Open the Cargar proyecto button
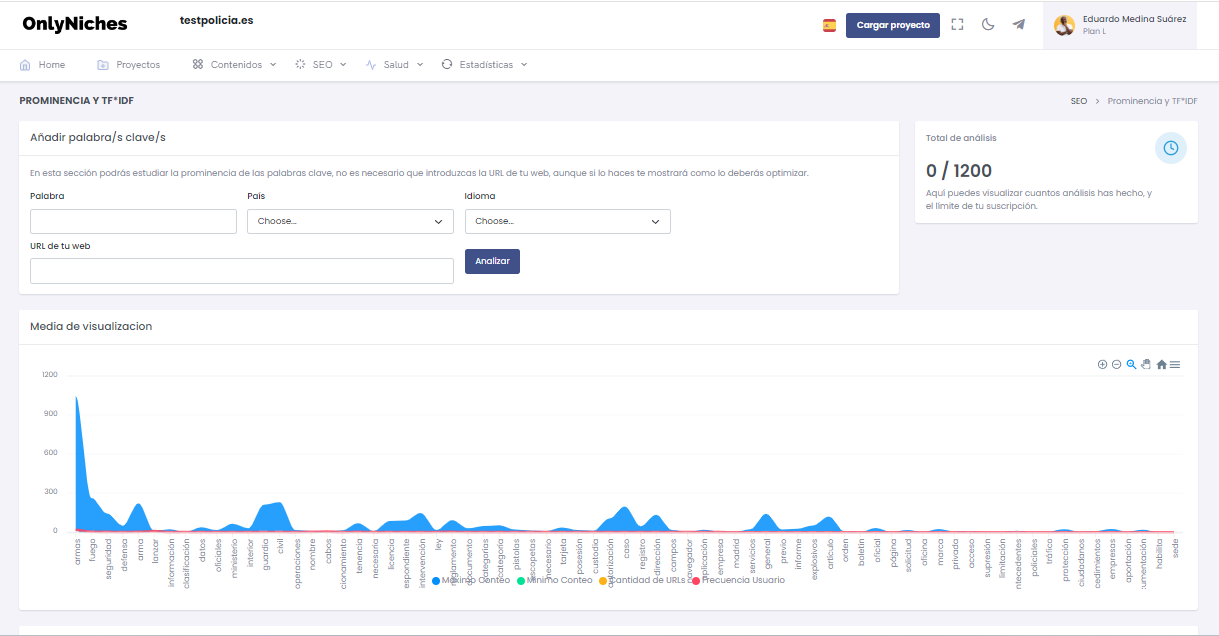1219x636 pixels. 892,24
